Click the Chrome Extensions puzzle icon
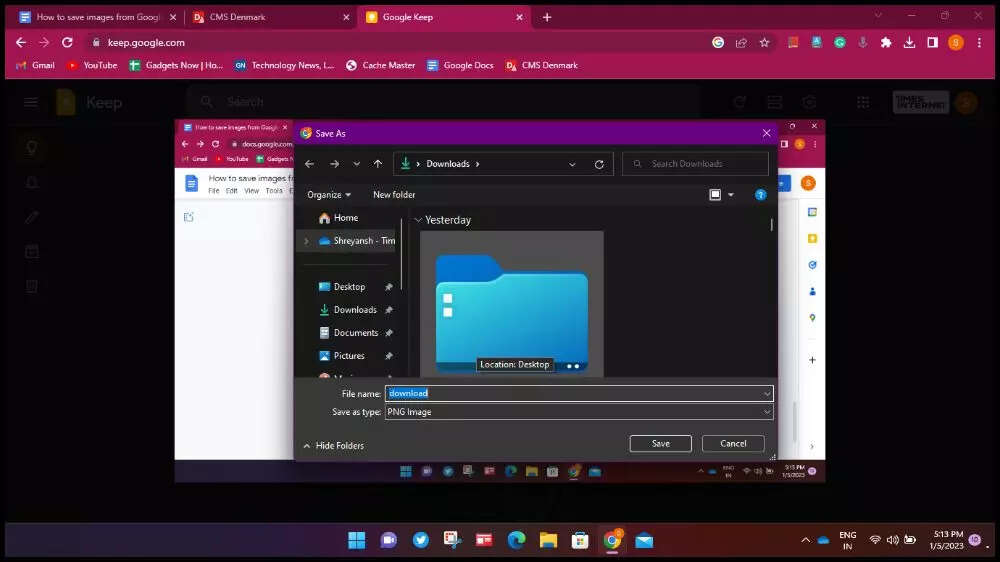 [x=886, y=43]
